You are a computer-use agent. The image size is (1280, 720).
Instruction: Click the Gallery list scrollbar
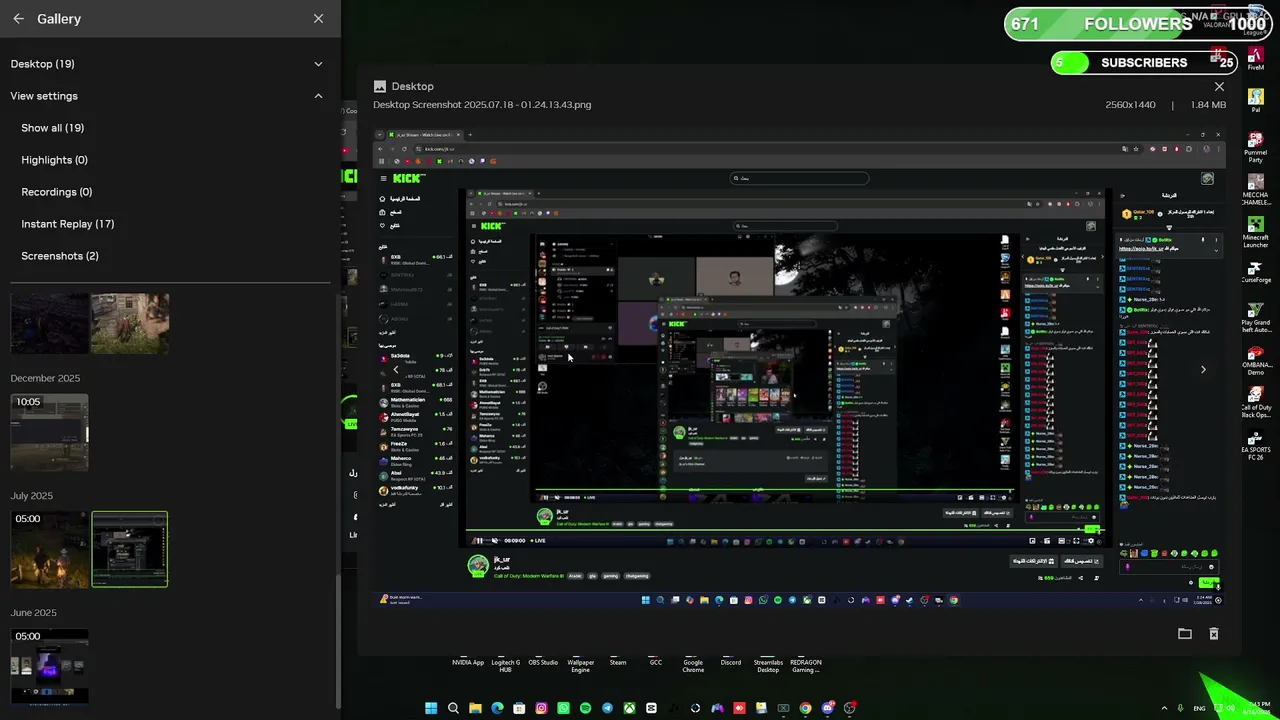337,640
